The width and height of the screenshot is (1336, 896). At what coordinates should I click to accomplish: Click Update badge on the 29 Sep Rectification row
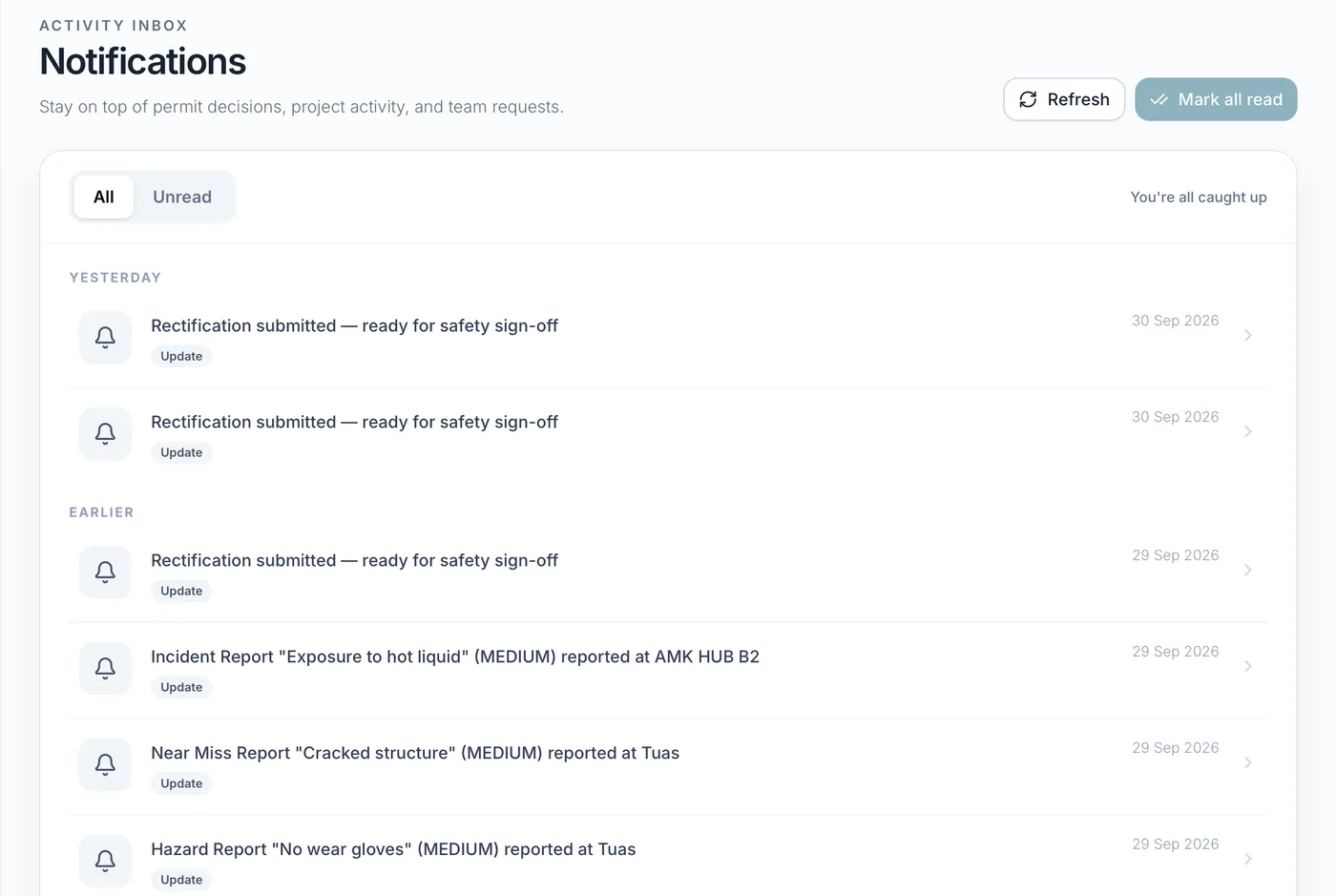pos(181,591)
